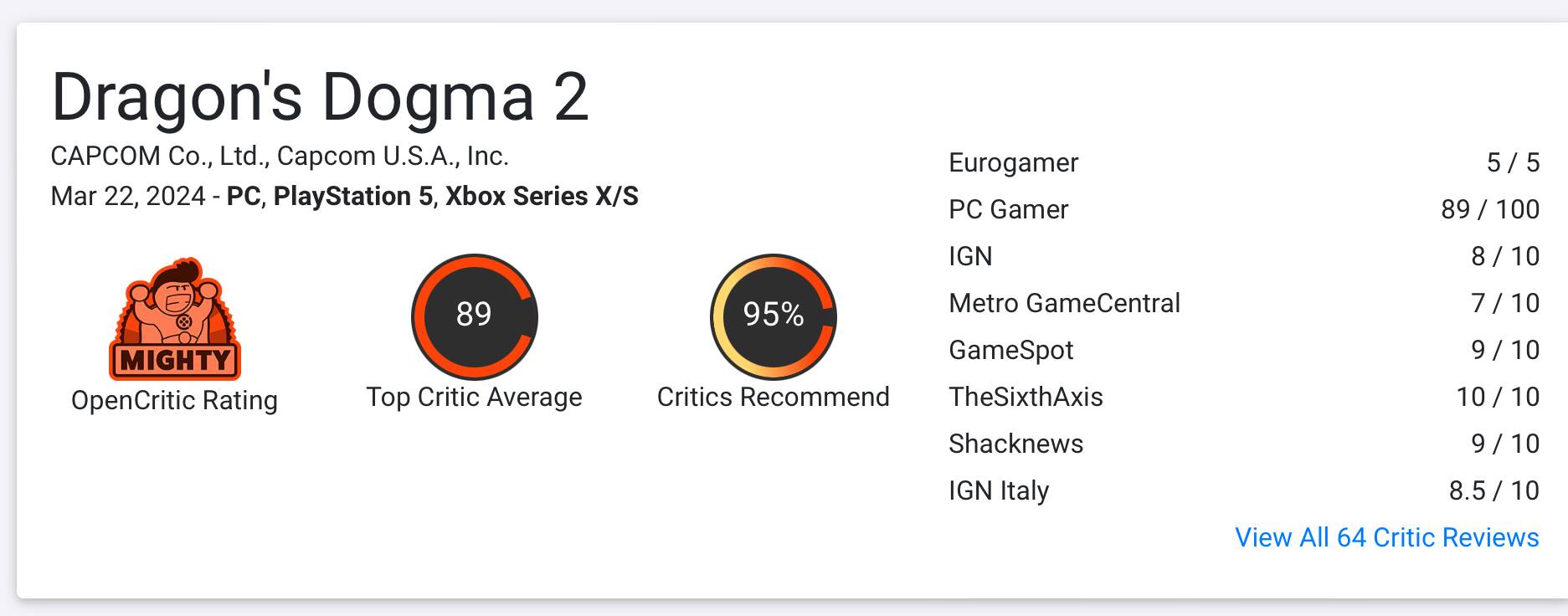1568x616 pixels.
Task: Click the Xbox Series X/S platform link
Action: tap(542, 196)
